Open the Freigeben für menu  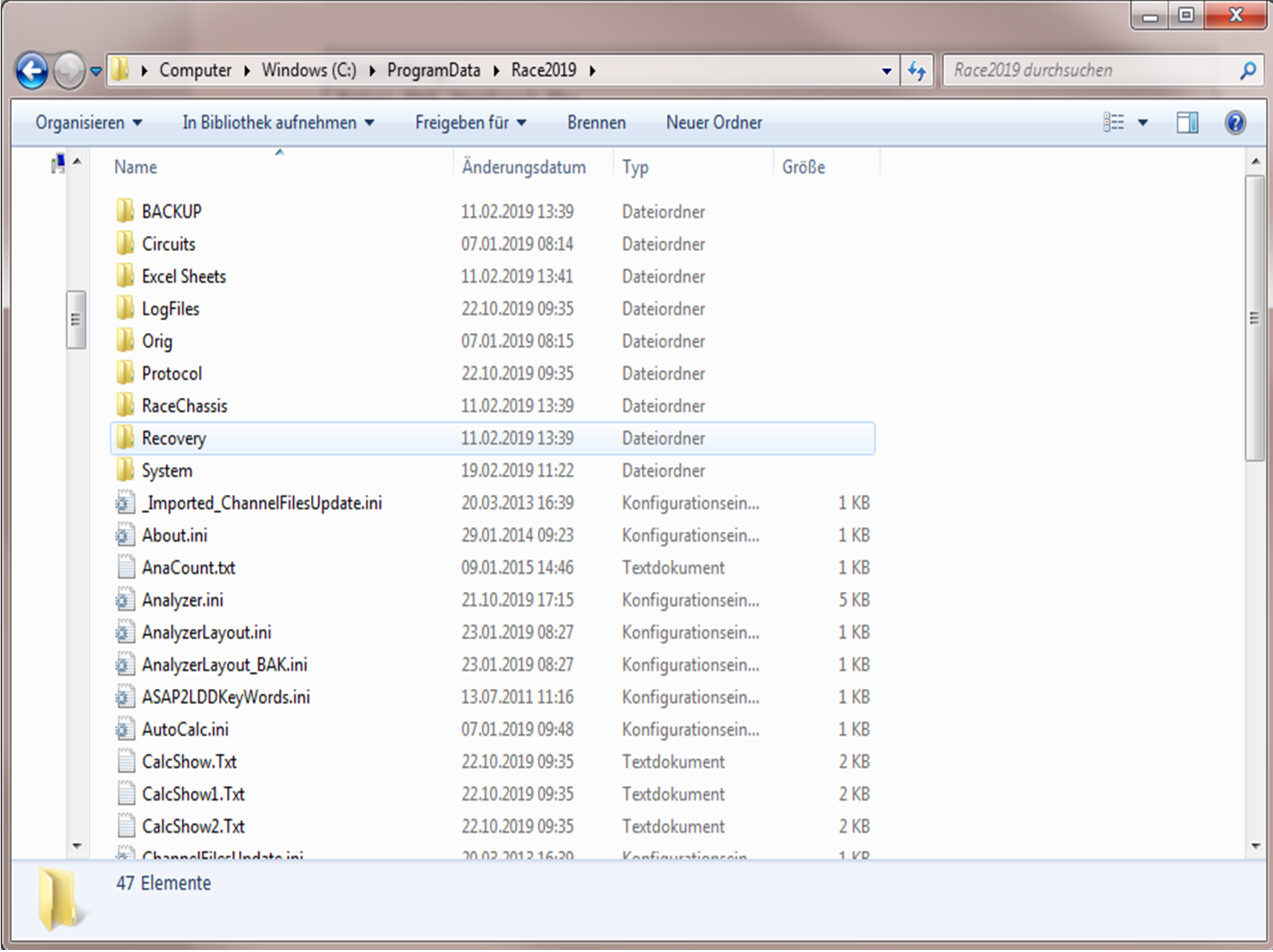tap(470, 123)
